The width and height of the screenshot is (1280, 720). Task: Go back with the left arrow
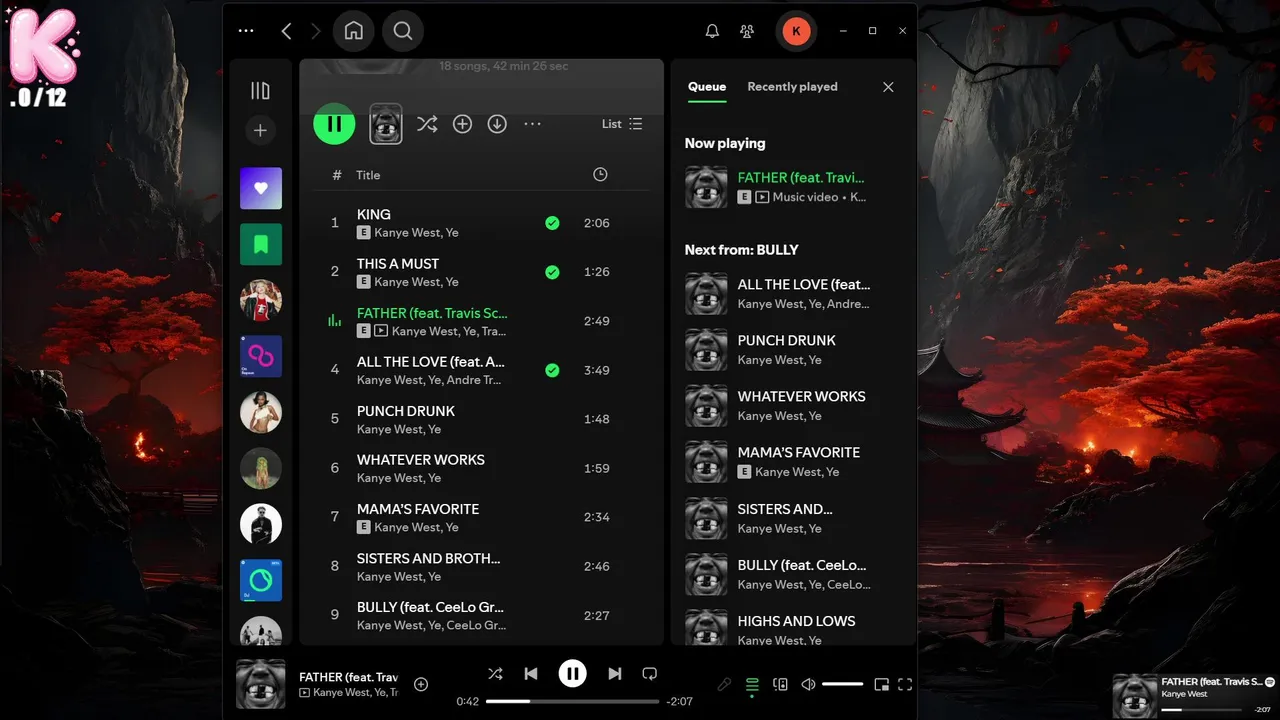(x=286, y=31)
